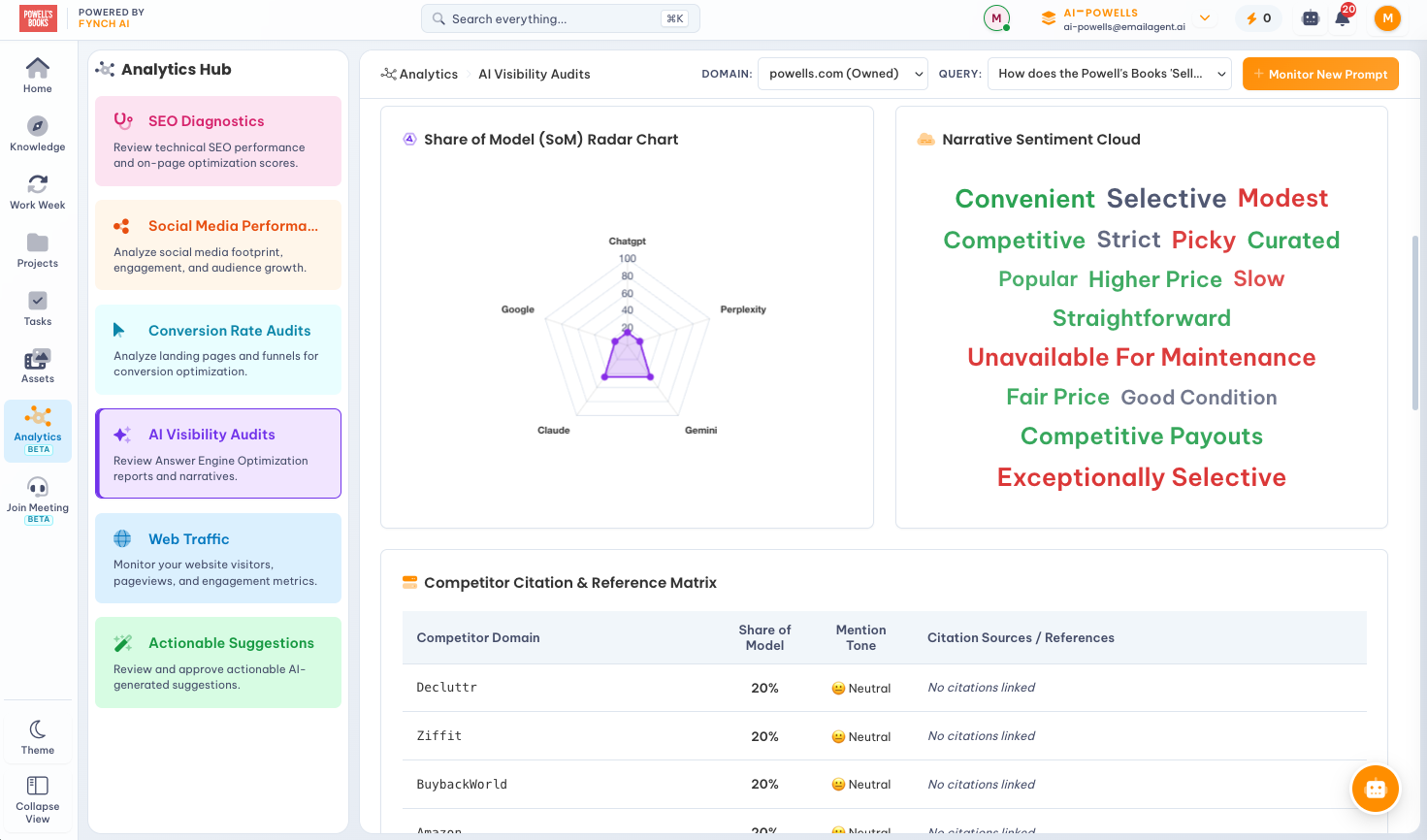Open the Social Media Performance card
Image resolution: width=1427 pixels, height=840 pixels.
coord(218,245)
